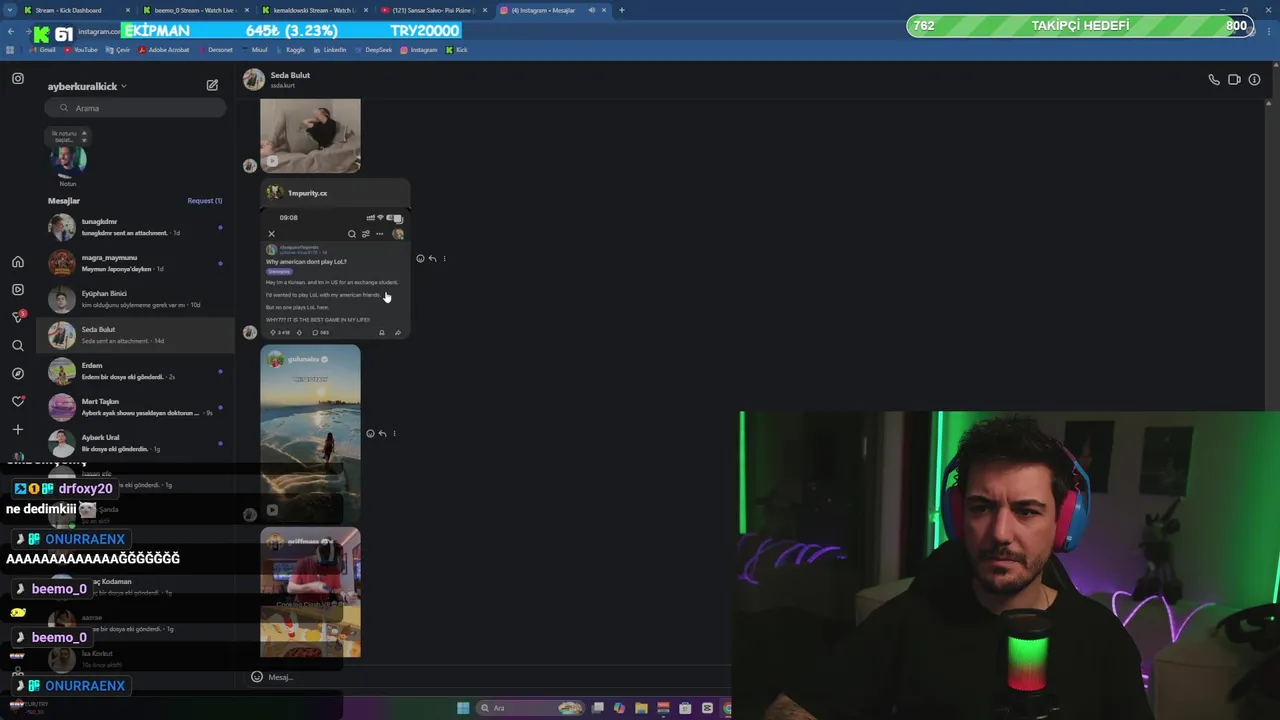The image size is (1280, 720).
Task: Open Instagram logo home in sidebar
Action: pyautogui.click(x=18, y=78)
